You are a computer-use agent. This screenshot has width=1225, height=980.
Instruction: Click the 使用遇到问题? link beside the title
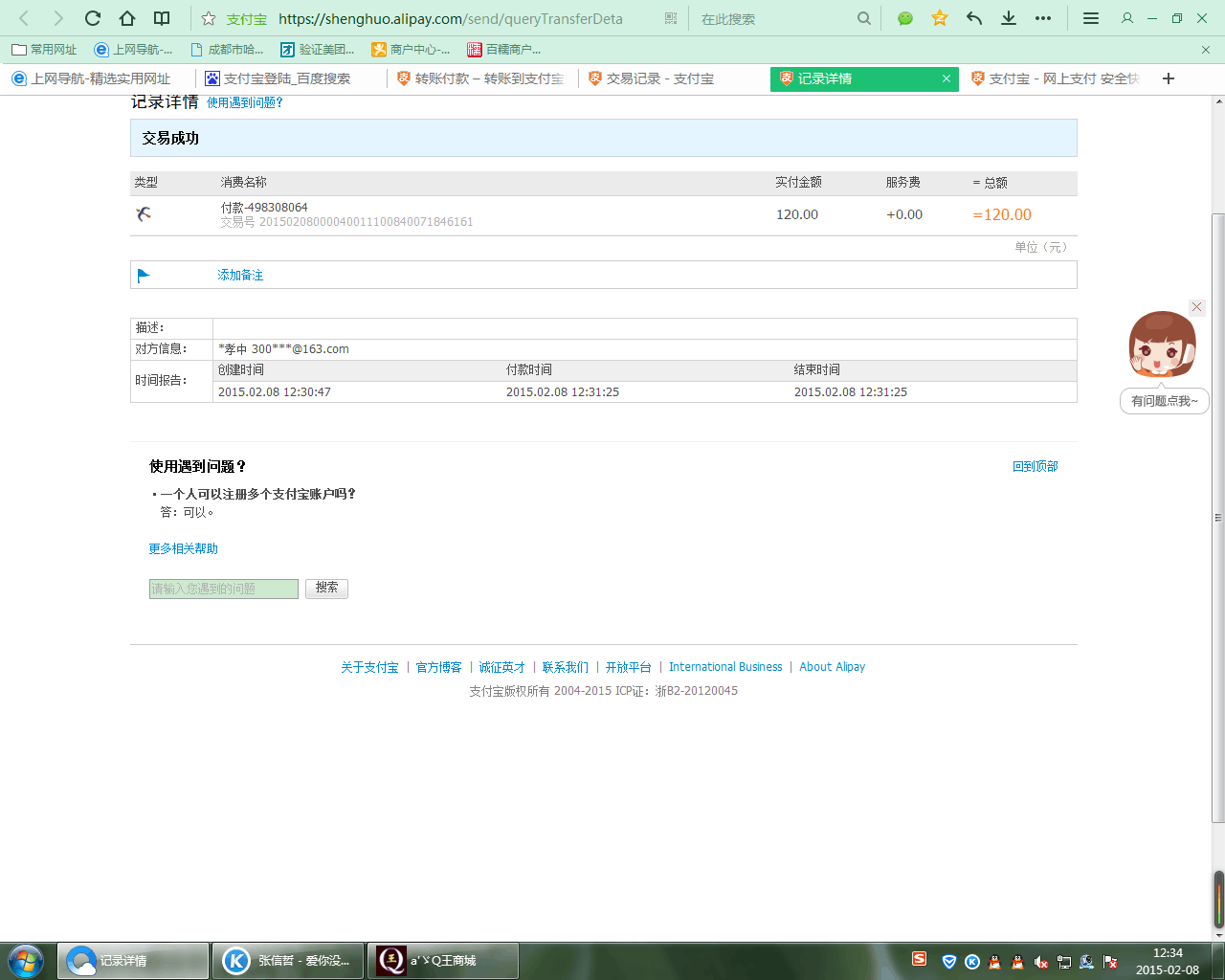point(245,102)
